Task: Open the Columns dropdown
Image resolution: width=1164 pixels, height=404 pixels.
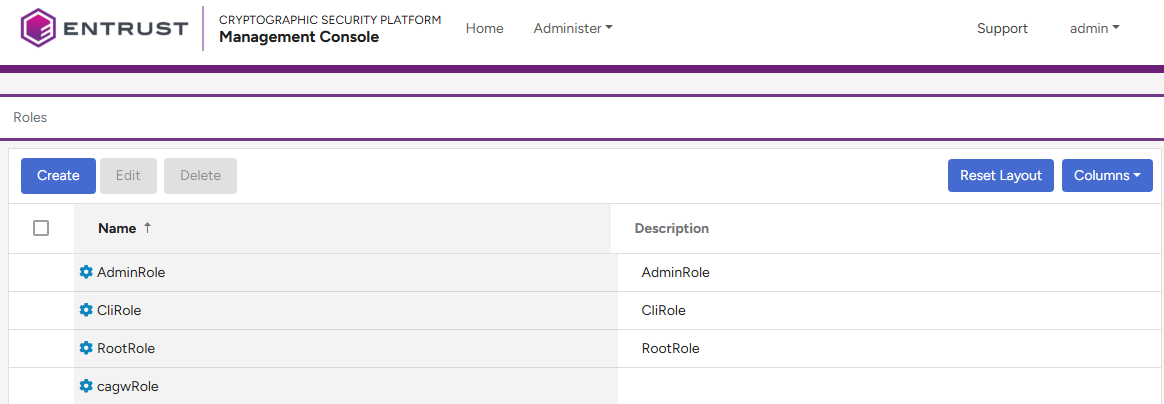Action: point(1106,175)
